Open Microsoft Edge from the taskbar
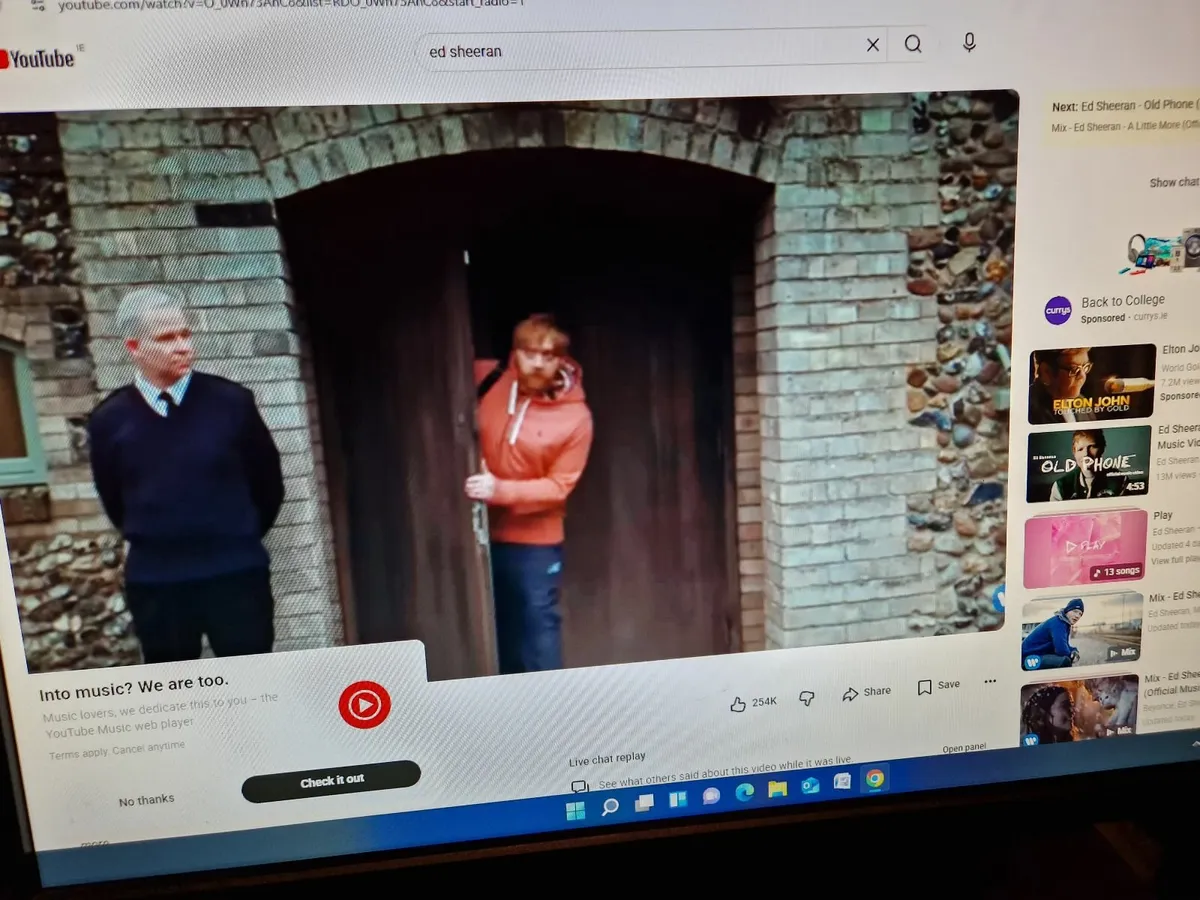 coord(744,793)
